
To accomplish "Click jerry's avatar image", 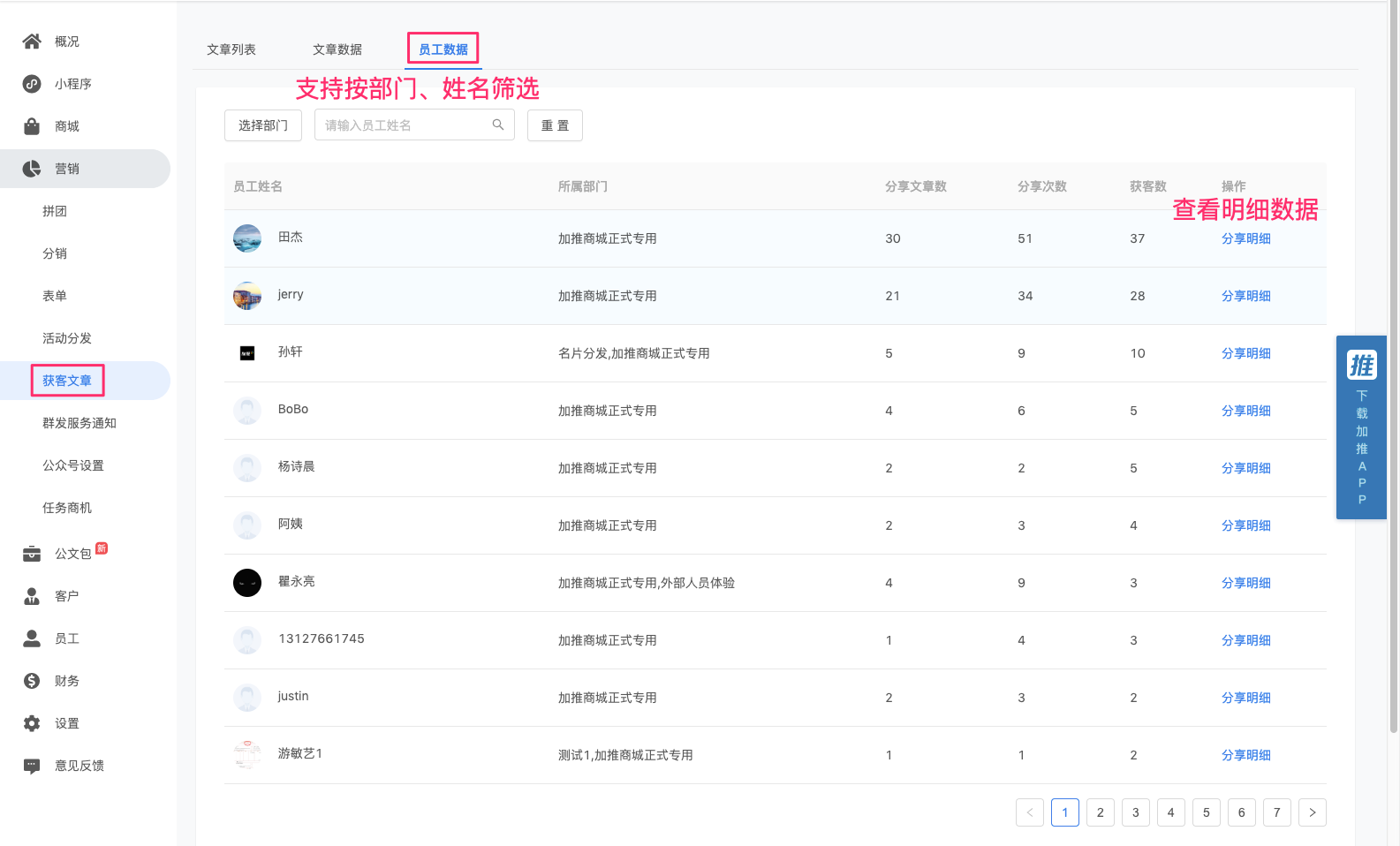I will point(247,296).
